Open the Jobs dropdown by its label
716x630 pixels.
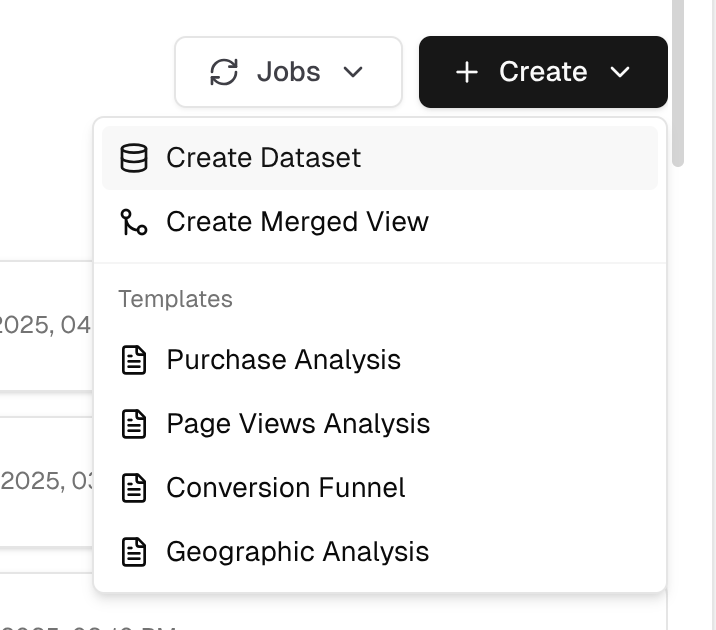pyautogui.click(x=288, y=72)
